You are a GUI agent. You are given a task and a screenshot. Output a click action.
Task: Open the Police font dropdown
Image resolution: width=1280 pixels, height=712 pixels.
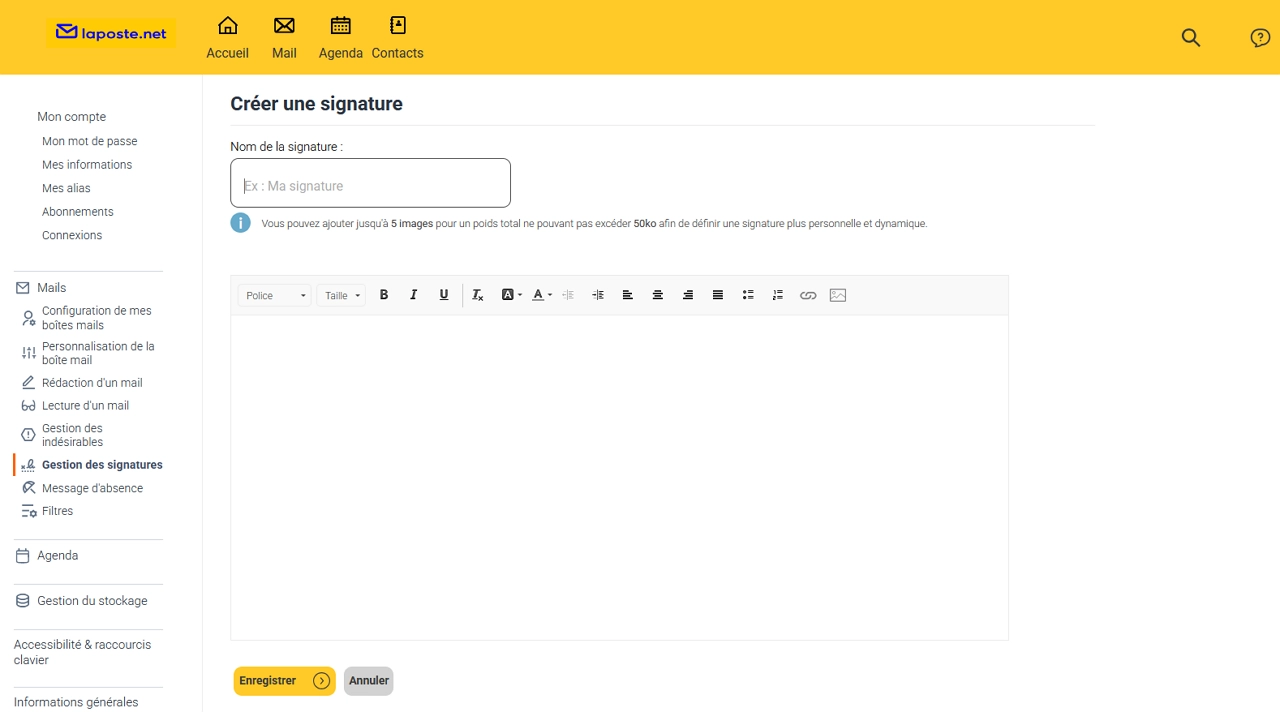coord(275,295)
